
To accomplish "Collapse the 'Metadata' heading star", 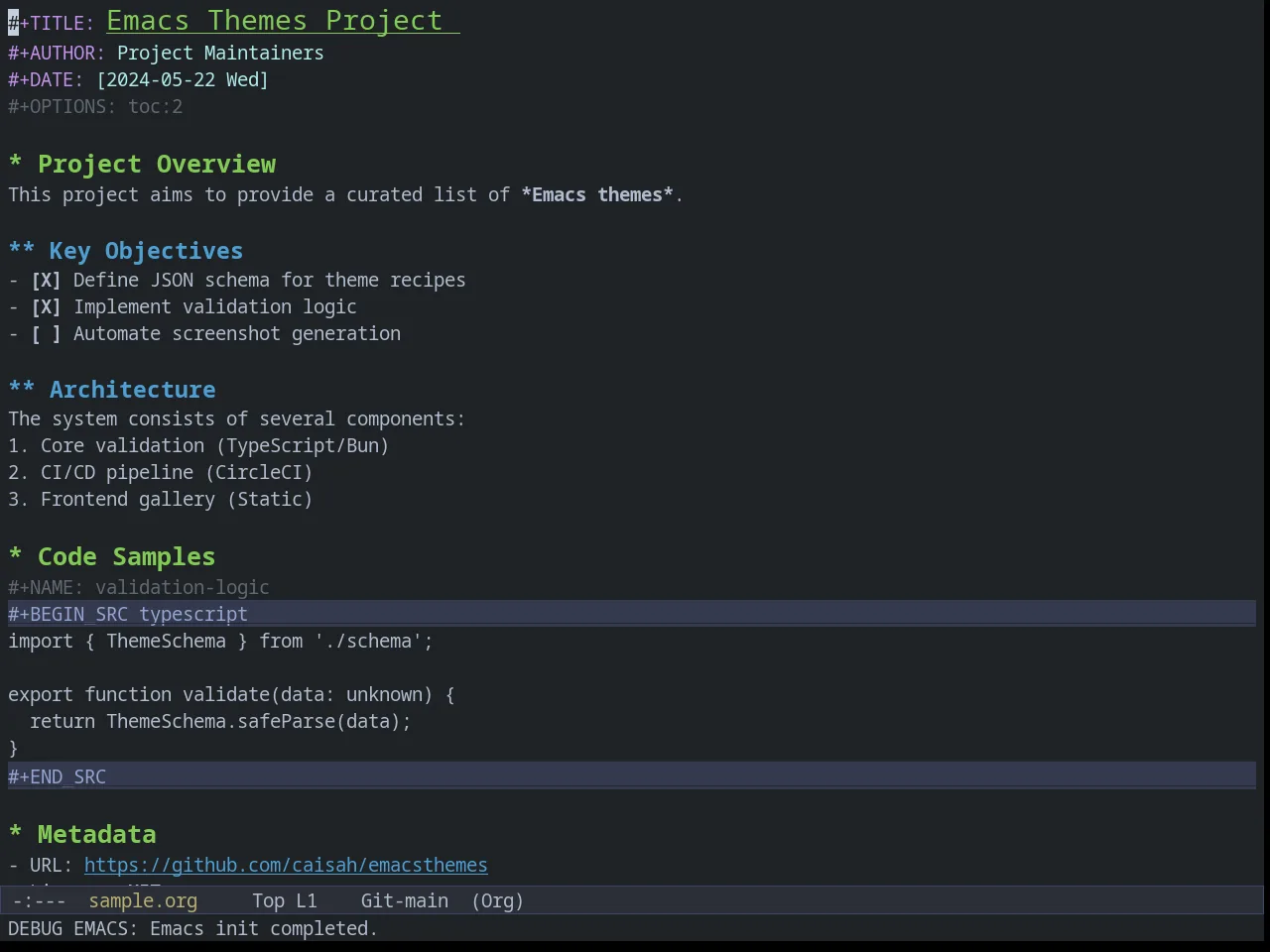I will click(15, 833).
